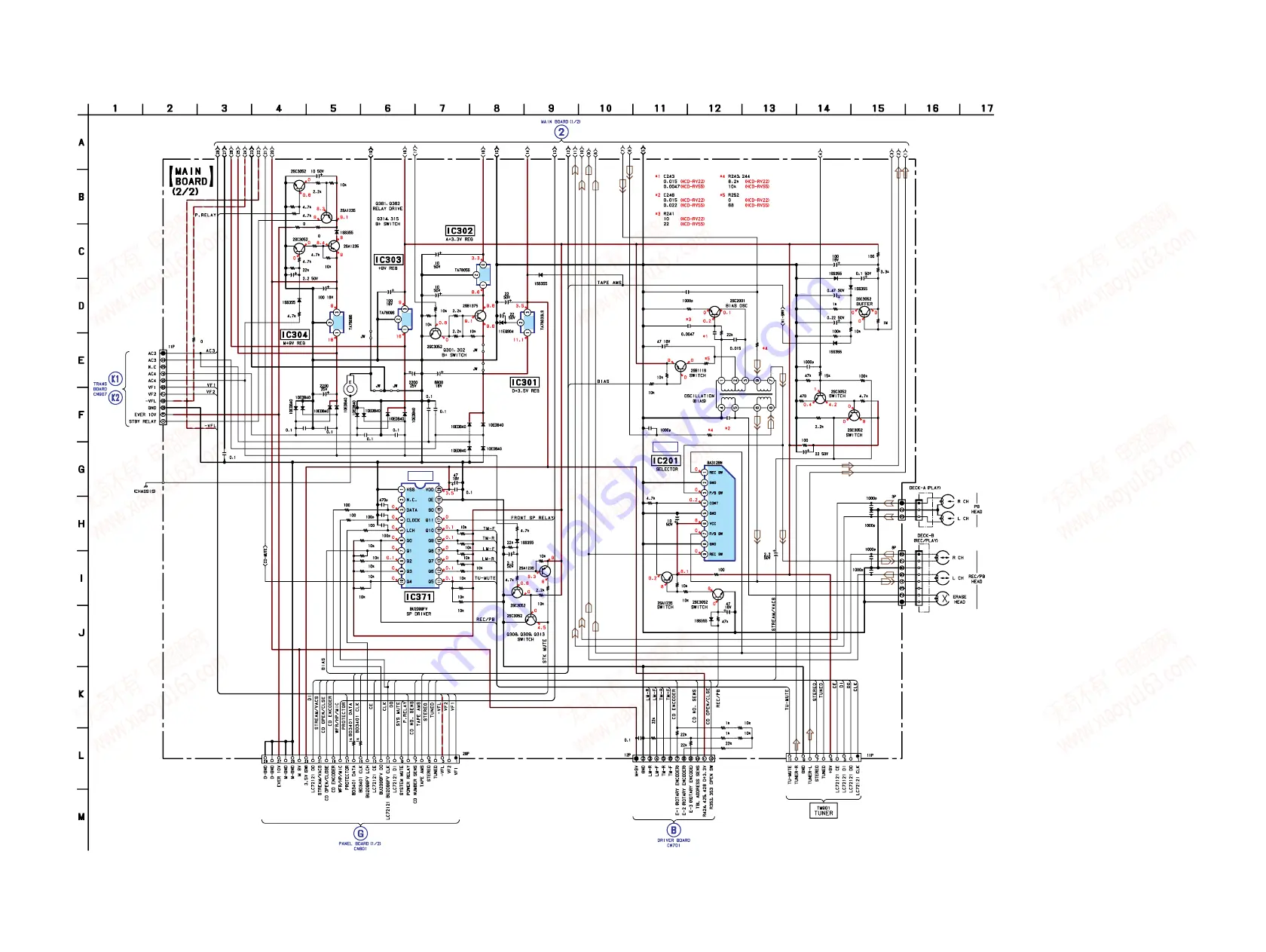Click the *5 R252 note entry
The image size is (1266, 952).
click(745, 200)
